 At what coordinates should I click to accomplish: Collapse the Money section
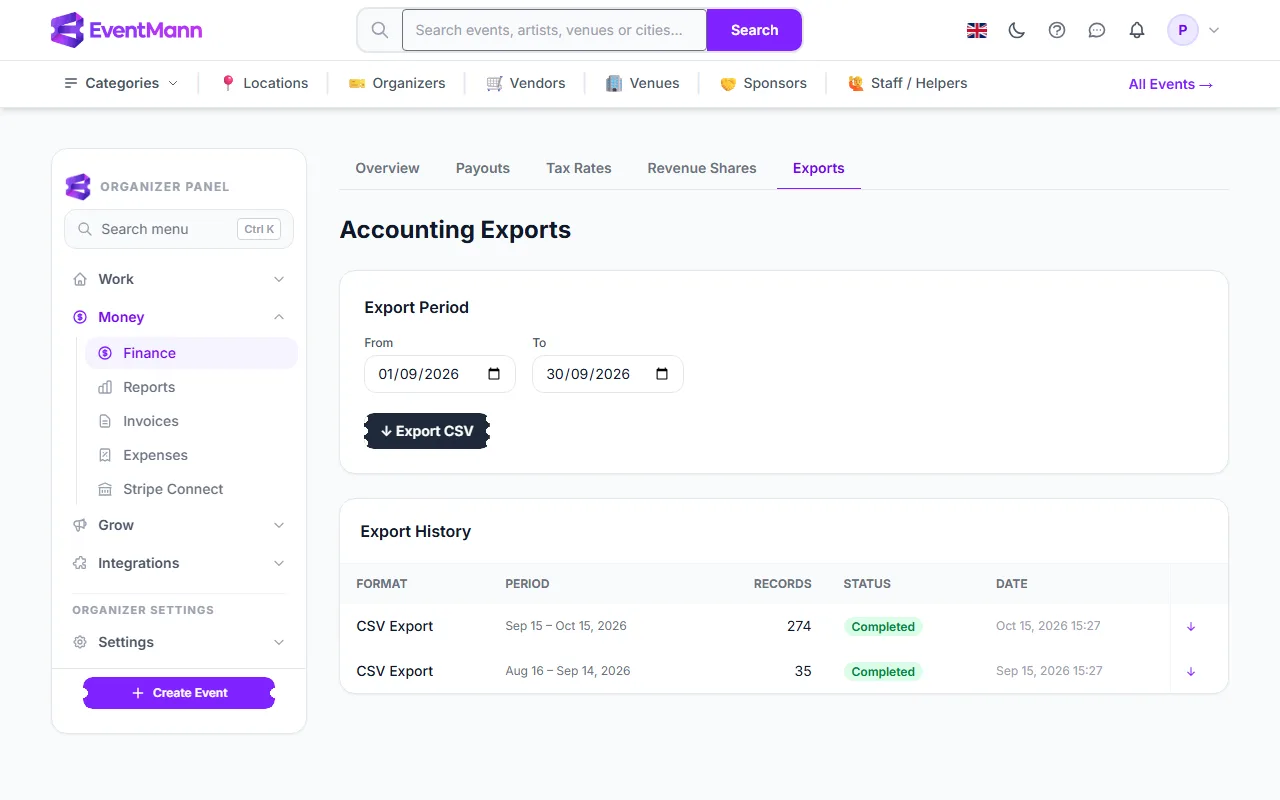tap(179, 317)
